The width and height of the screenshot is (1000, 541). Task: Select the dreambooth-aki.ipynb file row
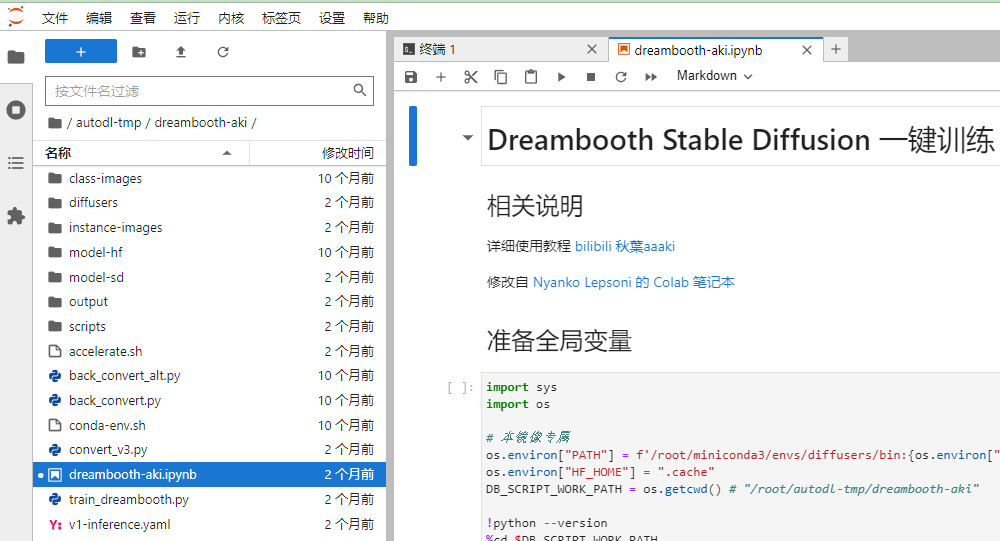point(209,474)
